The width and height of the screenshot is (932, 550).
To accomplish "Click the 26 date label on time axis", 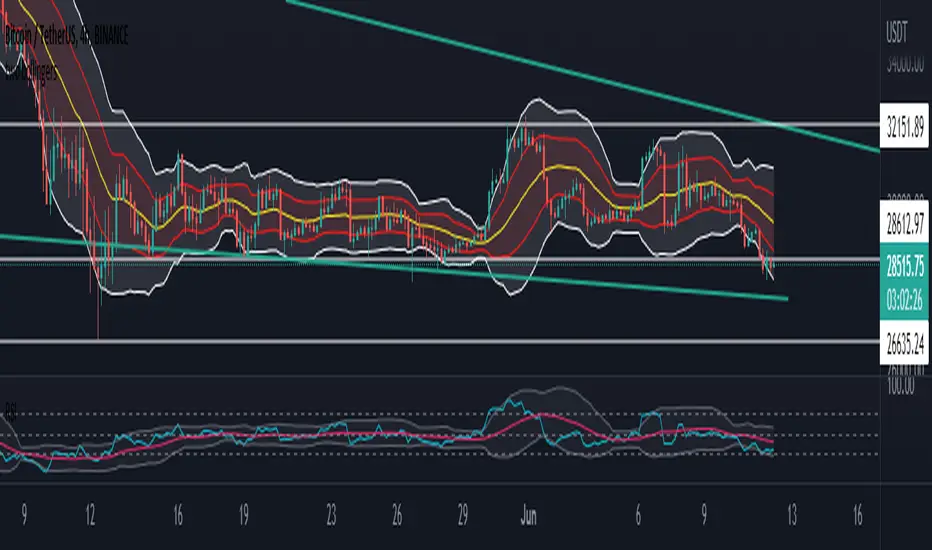I will click(397, 516).
